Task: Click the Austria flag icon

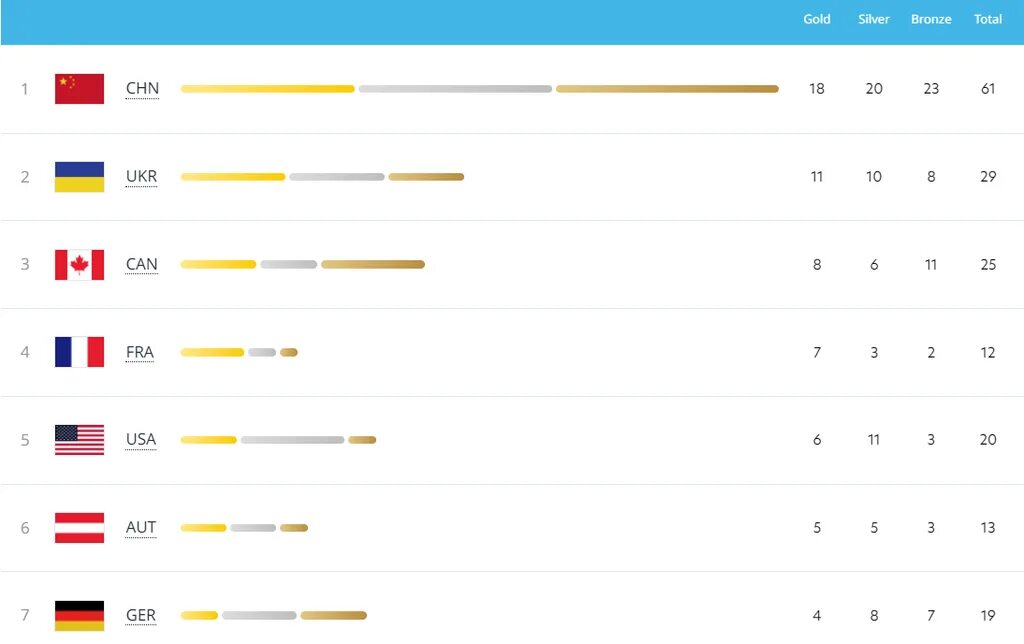Action: click(79, 528)
